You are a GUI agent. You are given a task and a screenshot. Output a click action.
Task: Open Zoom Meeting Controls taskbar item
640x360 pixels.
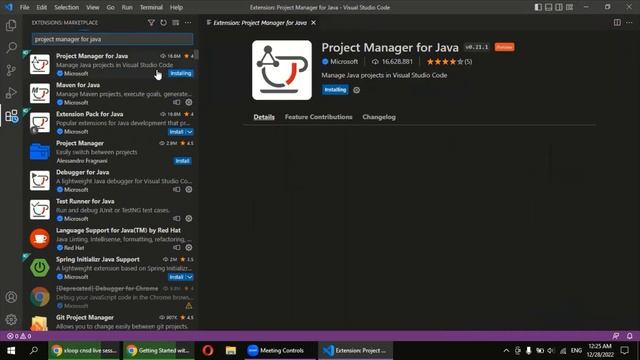click(x=281, y=351)
